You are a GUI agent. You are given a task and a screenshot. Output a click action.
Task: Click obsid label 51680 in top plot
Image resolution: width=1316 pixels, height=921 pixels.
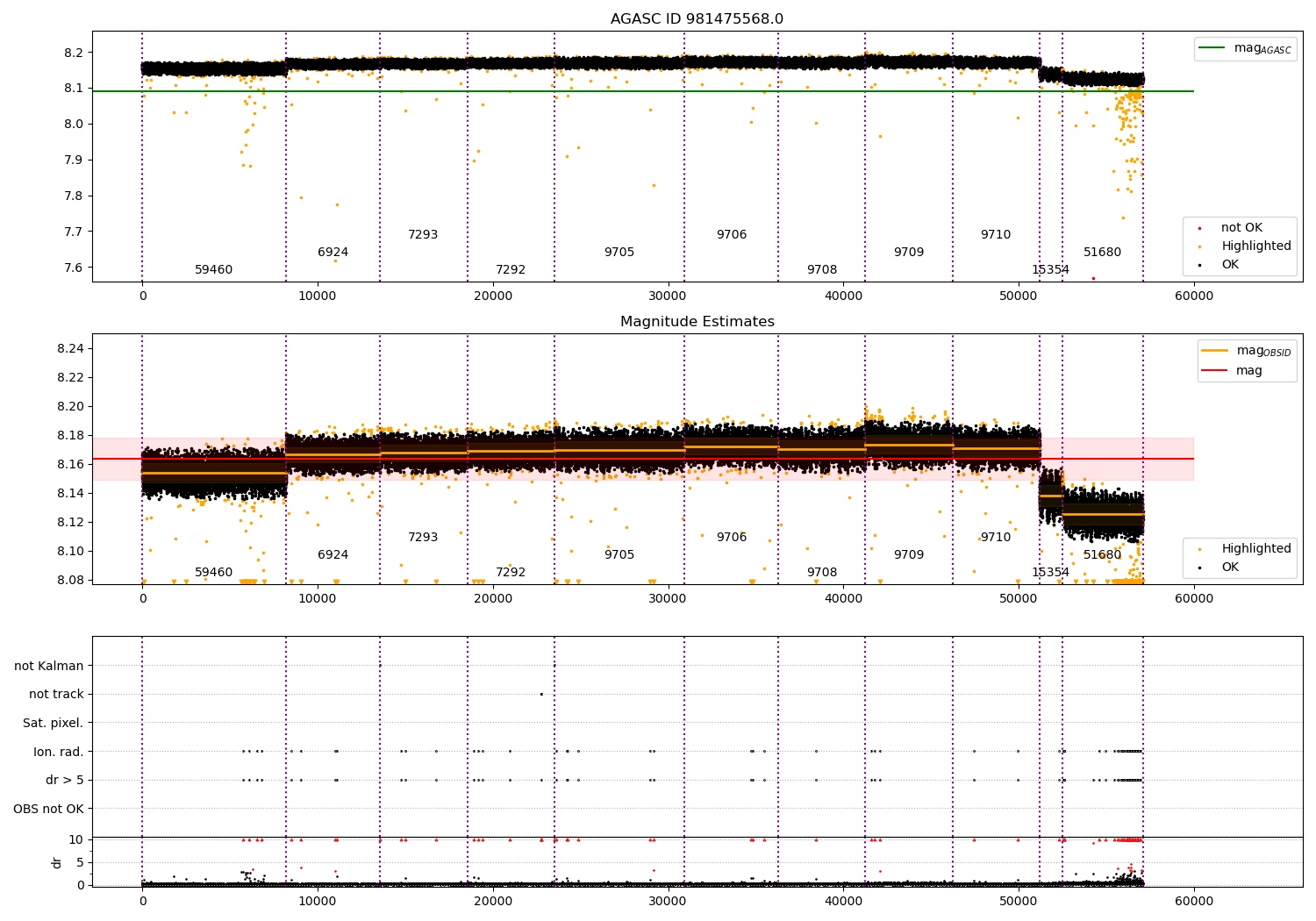click(1103, 253)
